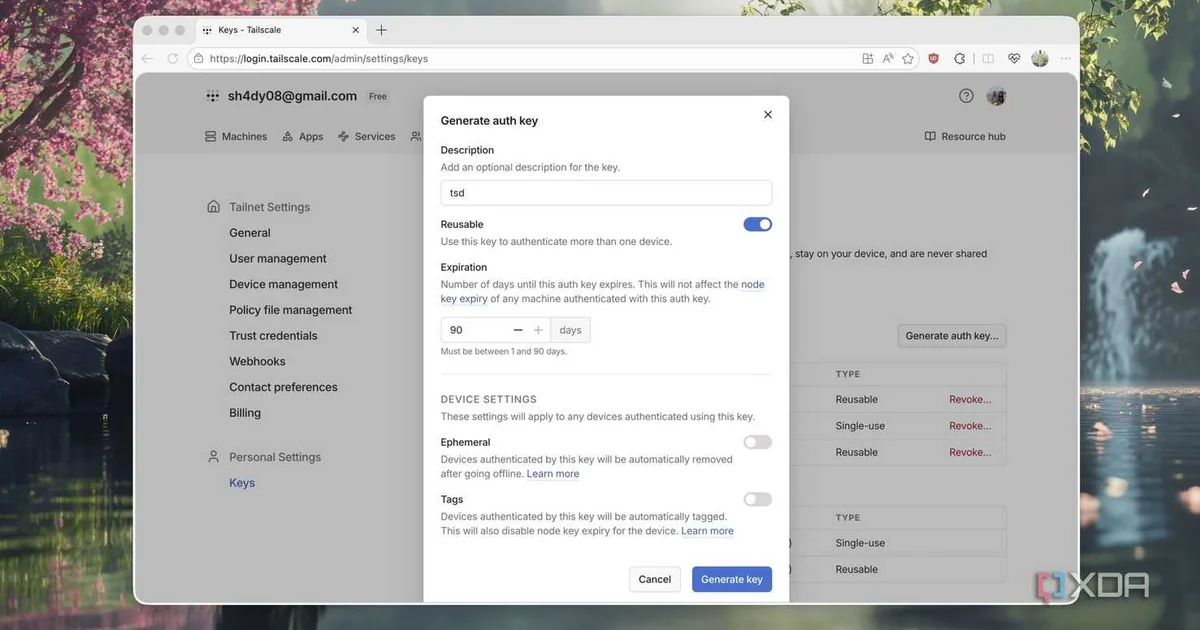Click the Cancel button
Screen dimensions: 1200x630
[x=655, y=579]
